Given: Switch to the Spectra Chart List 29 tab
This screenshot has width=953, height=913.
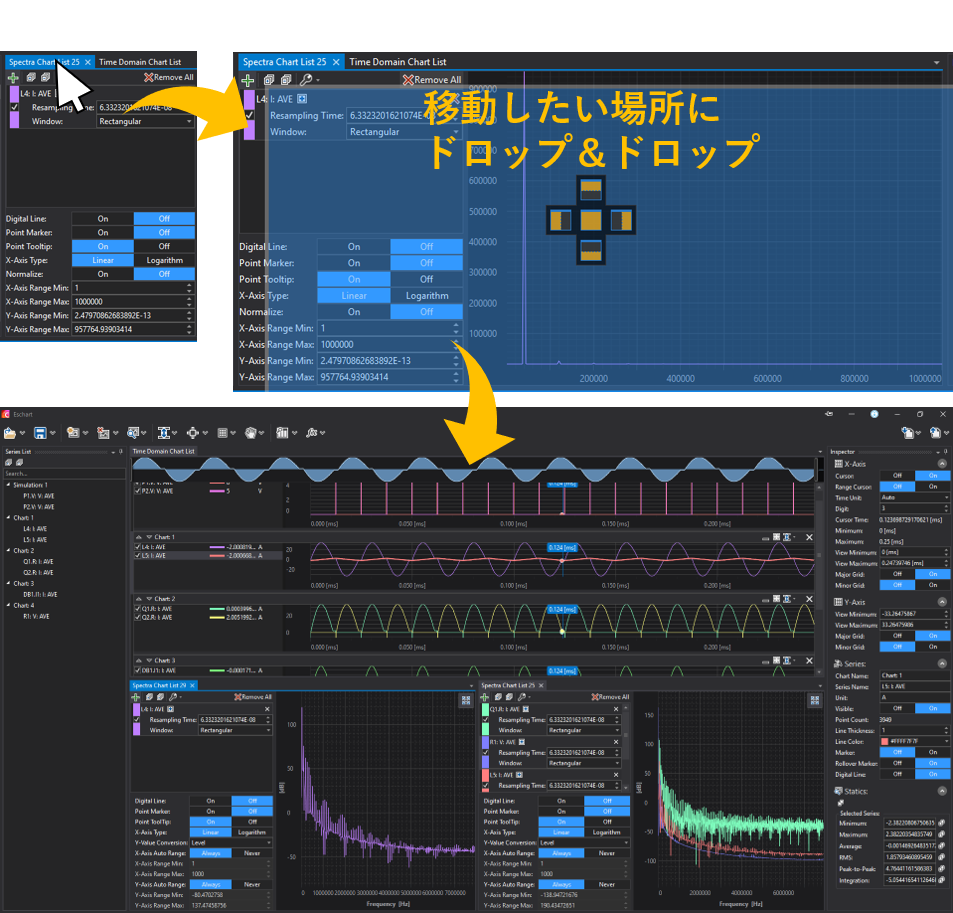Looking at the screenshot, I should pyautogui.click(x=160, y=685).
